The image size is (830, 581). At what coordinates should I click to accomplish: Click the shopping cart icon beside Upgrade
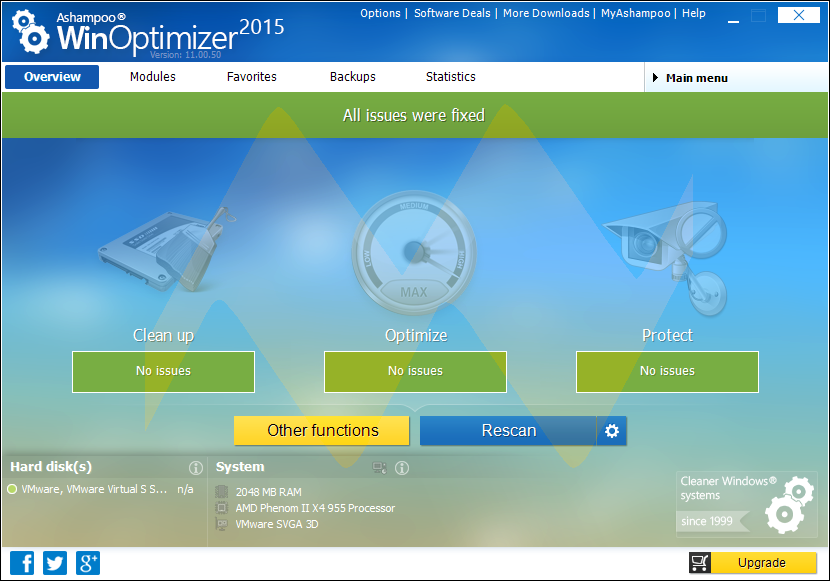700,562
